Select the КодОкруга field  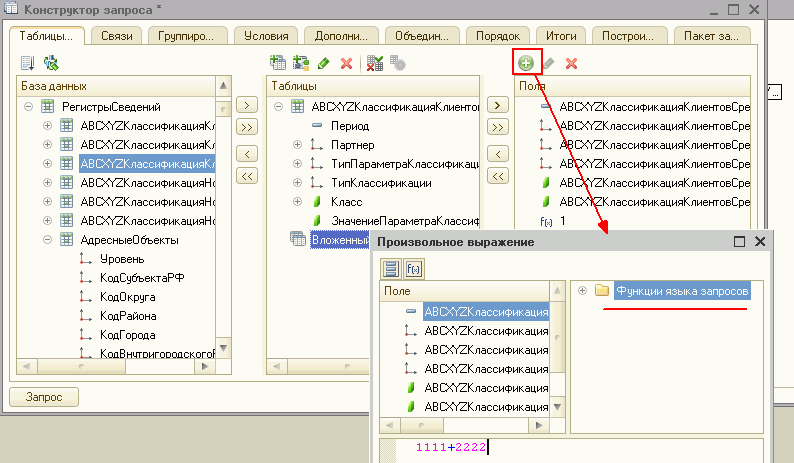128,297
